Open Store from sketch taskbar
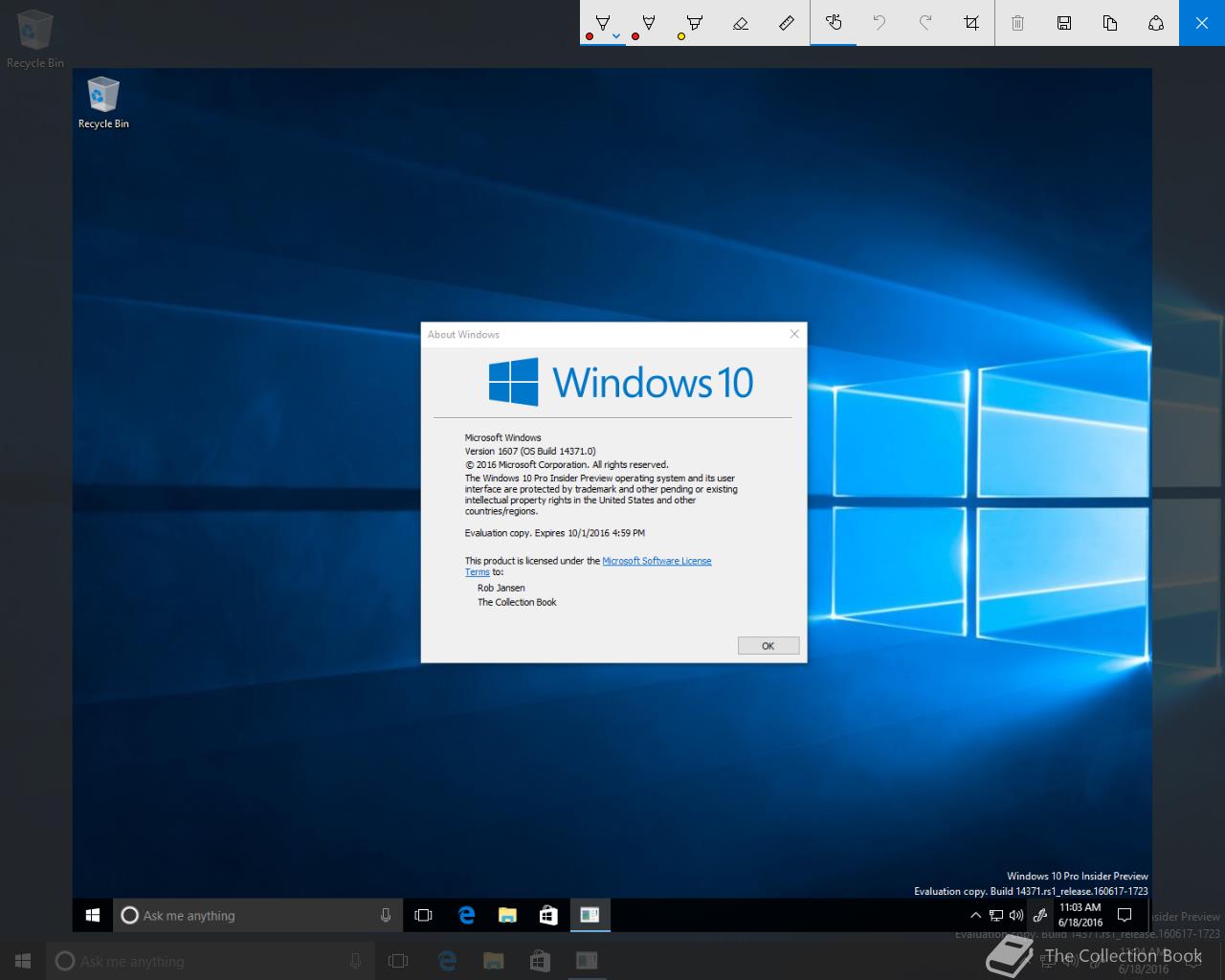Screen dimensions: 1225x980 click(x=548, y=915)
